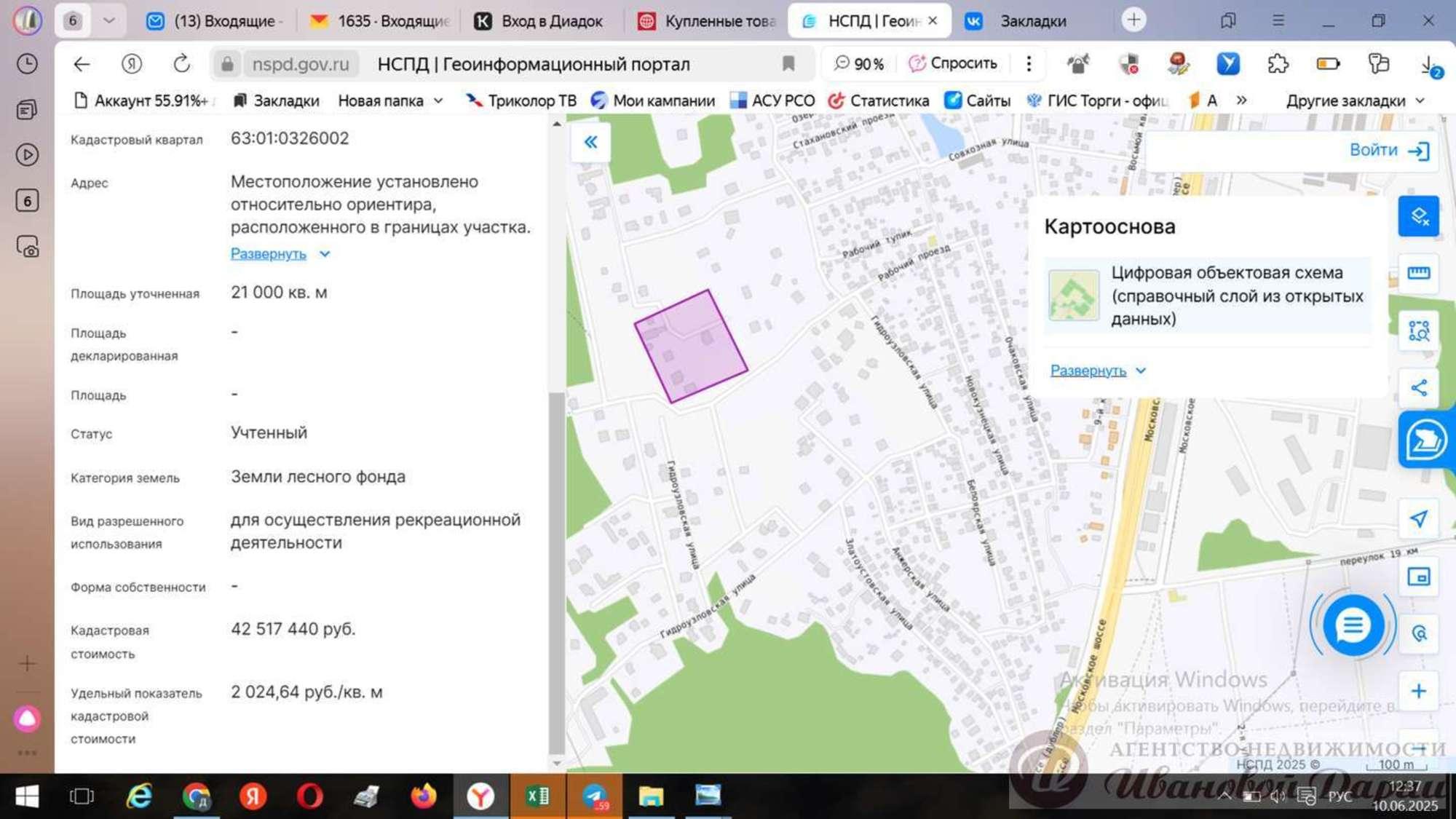1456x819 pixels.
Task: Open Windows Start menu
Action: [27, 796]
